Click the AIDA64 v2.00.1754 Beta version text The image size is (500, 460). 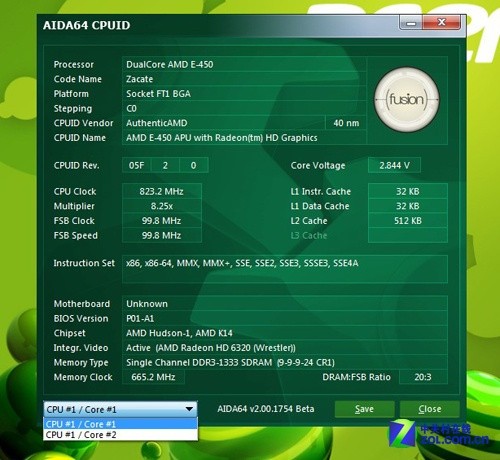(266, 409)
